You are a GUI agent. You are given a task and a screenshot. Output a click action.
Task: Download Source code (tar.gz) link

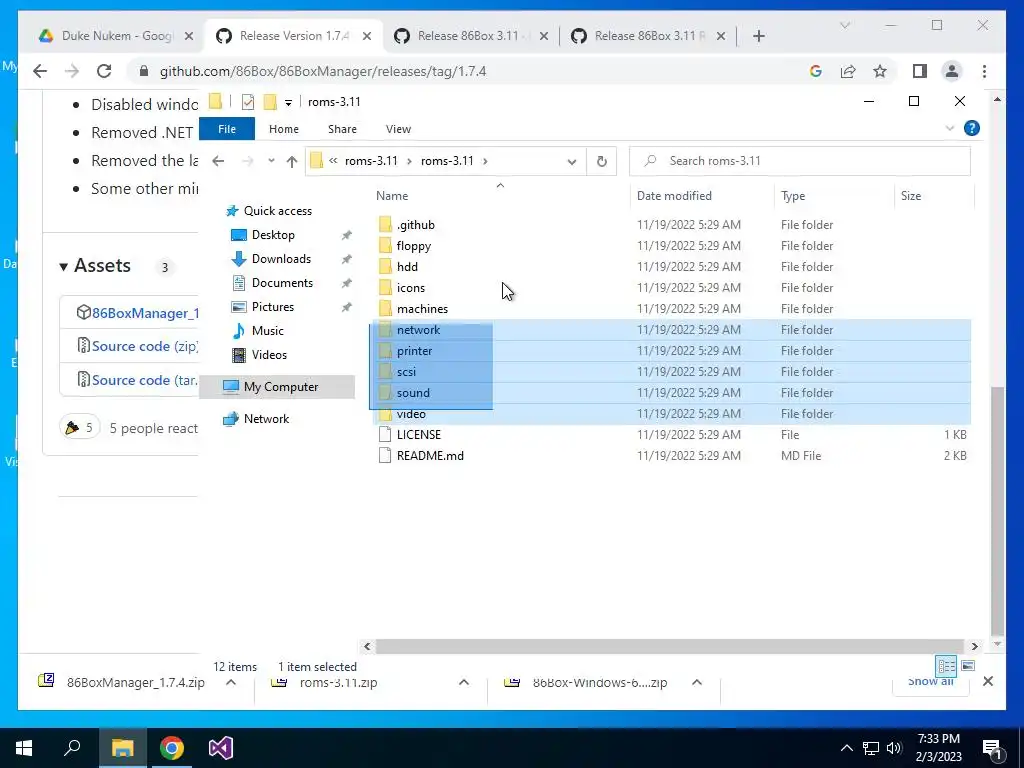coord(145,380)
